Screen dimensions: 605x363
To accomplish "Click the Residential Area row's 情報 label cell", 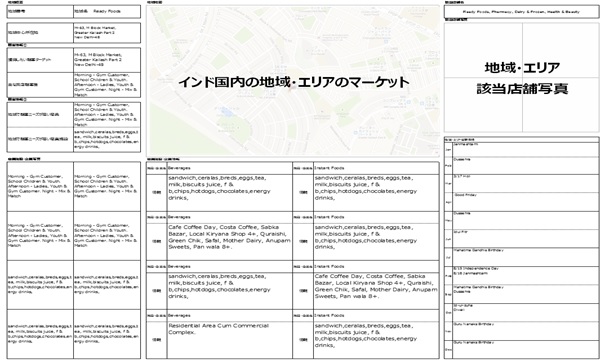I will click(x=157, y=340).
